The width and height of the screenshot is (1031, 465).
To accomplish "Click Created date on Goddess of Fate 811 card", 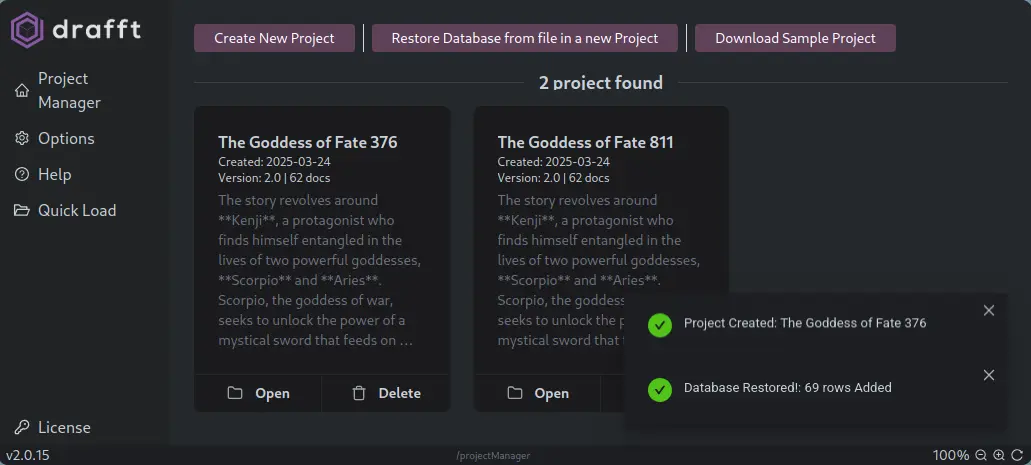I will point(554,162).
